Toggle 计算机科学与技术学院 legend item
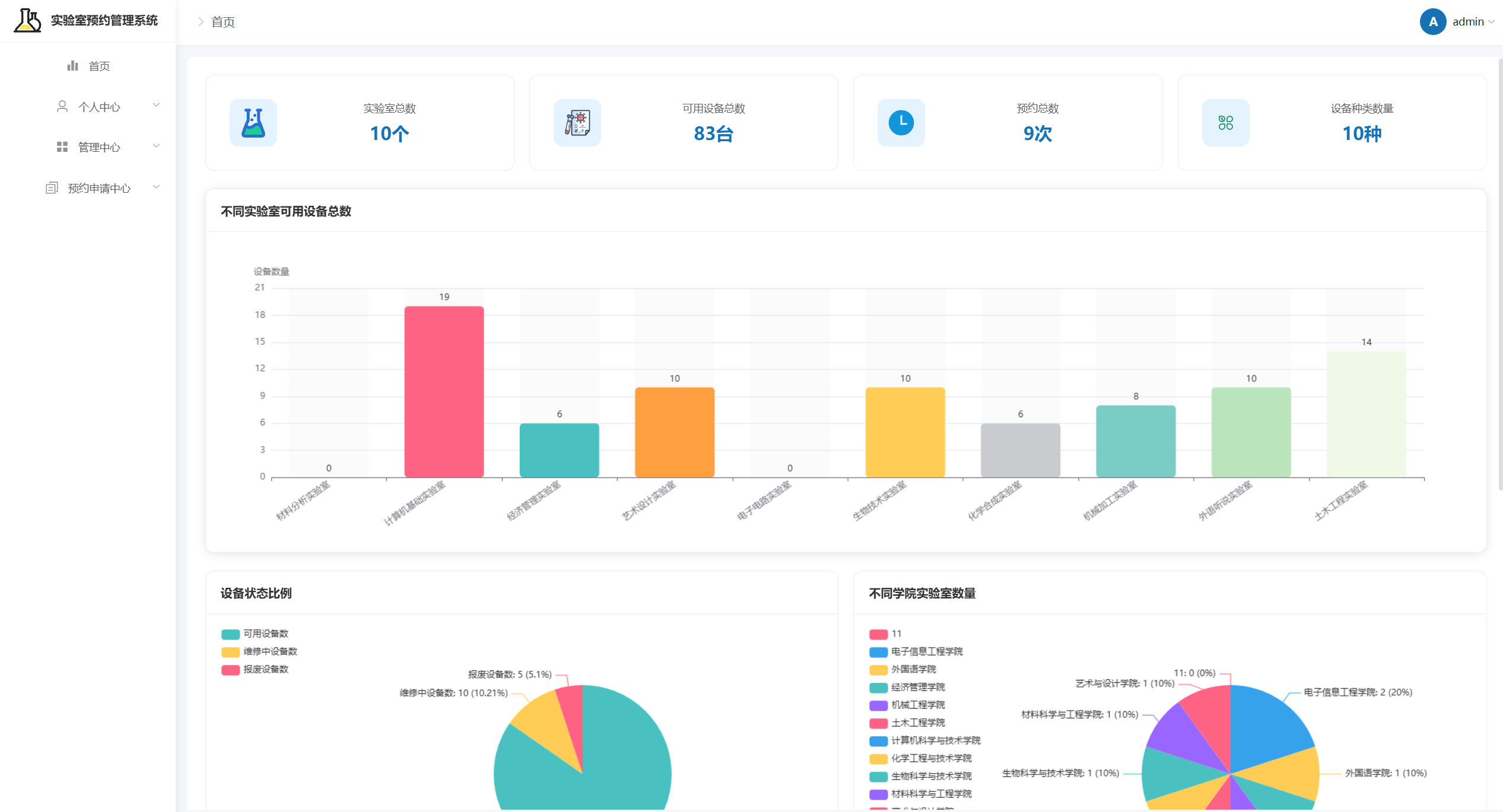This screenshot has width=1503, height=812. click(925, 741)
